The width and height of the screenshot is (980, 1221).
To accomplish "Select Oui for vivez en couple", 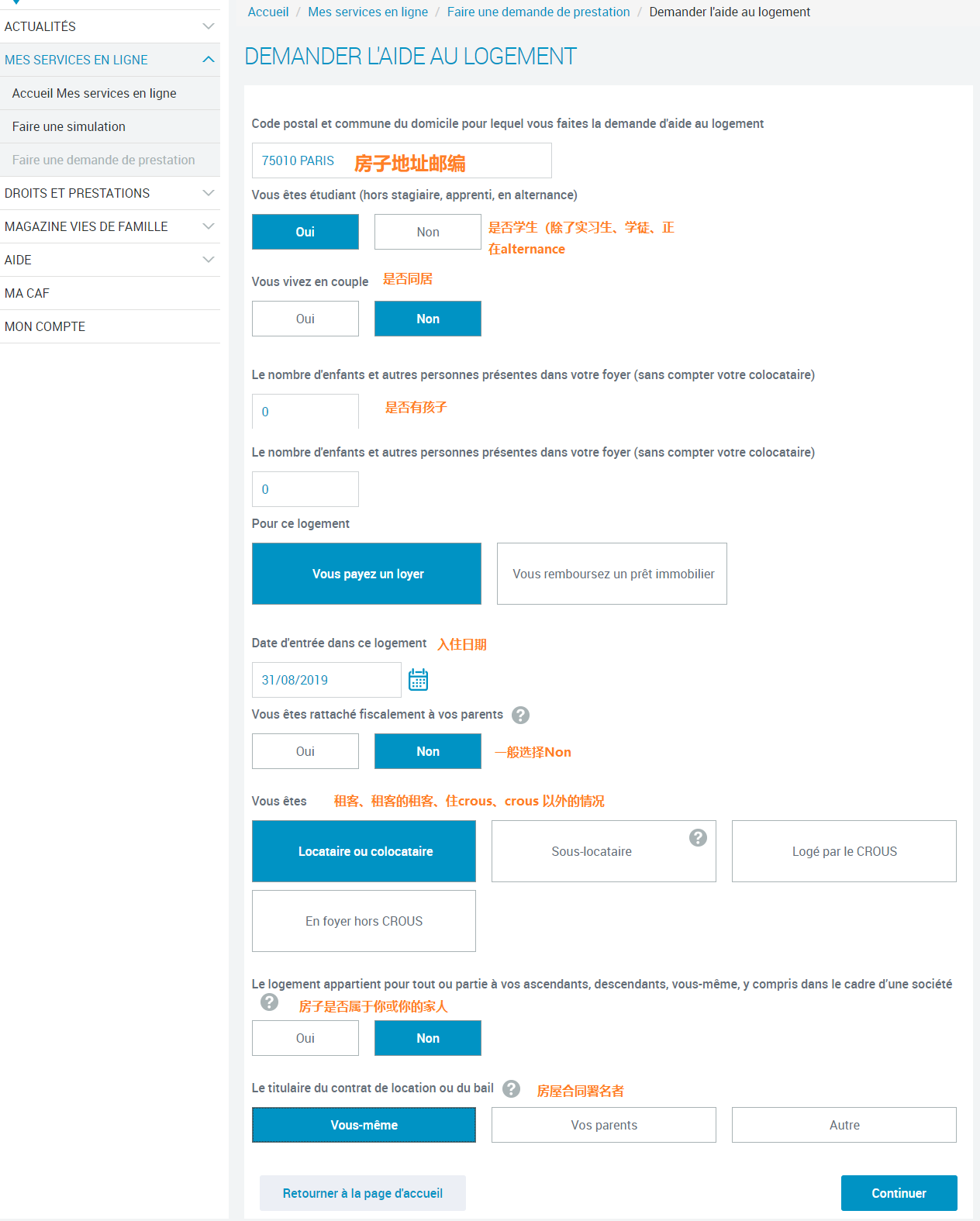I will pos(305,319).
